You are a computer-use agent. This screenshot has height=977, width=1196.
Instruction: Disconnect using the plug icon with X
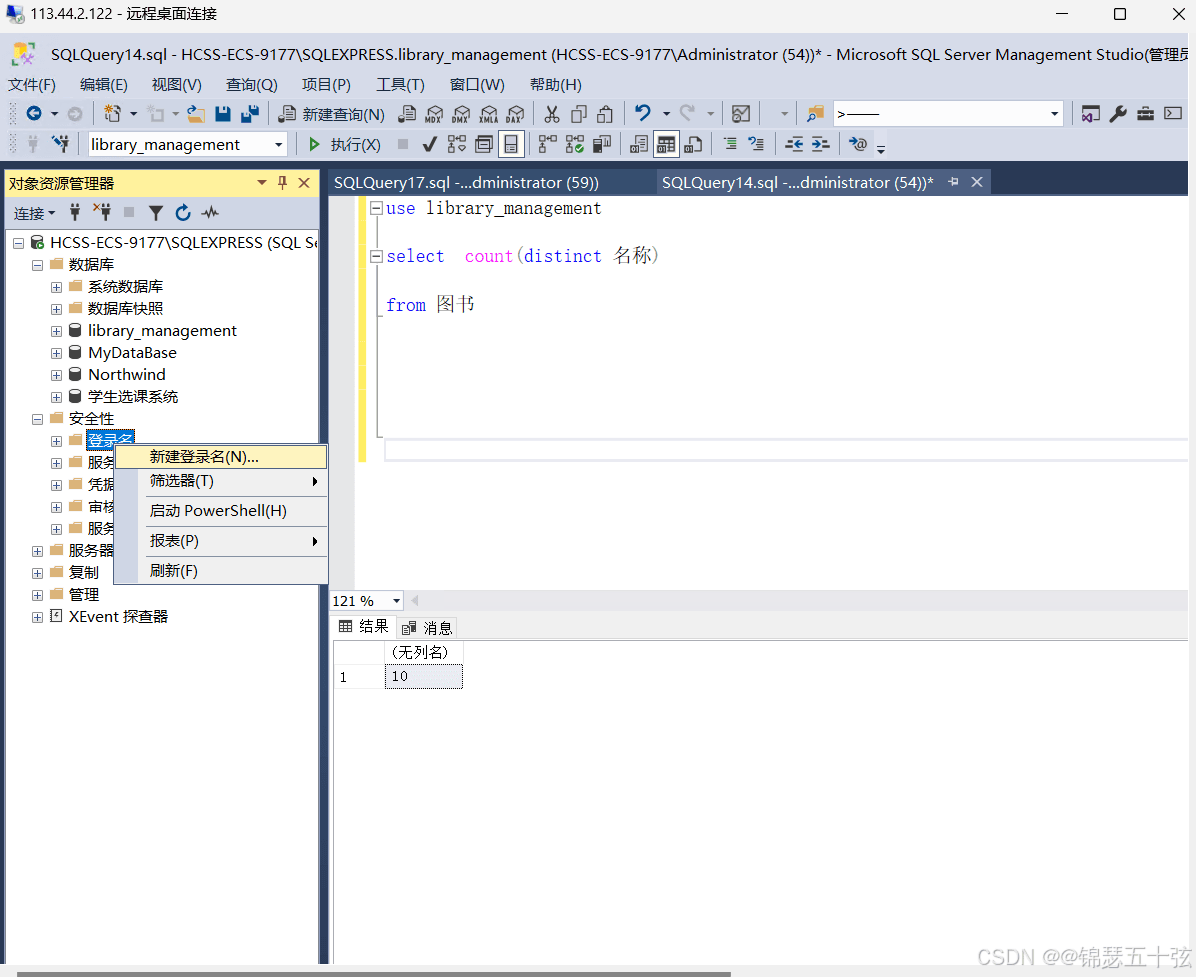(101, 213)
